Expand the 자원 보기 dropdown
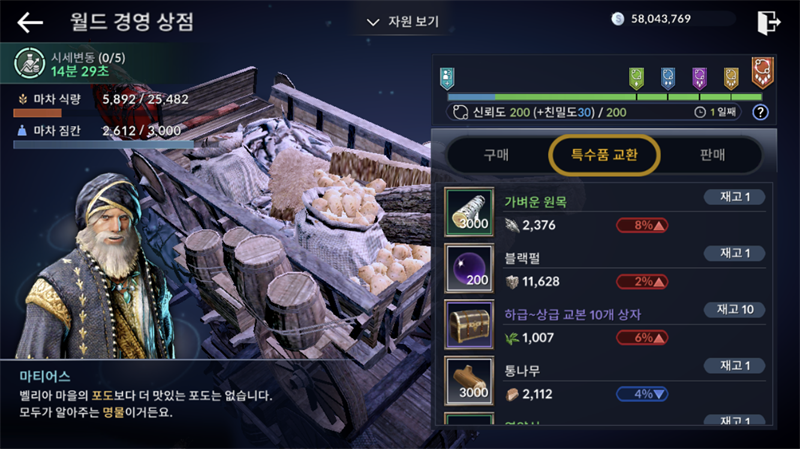 point(403,21)
